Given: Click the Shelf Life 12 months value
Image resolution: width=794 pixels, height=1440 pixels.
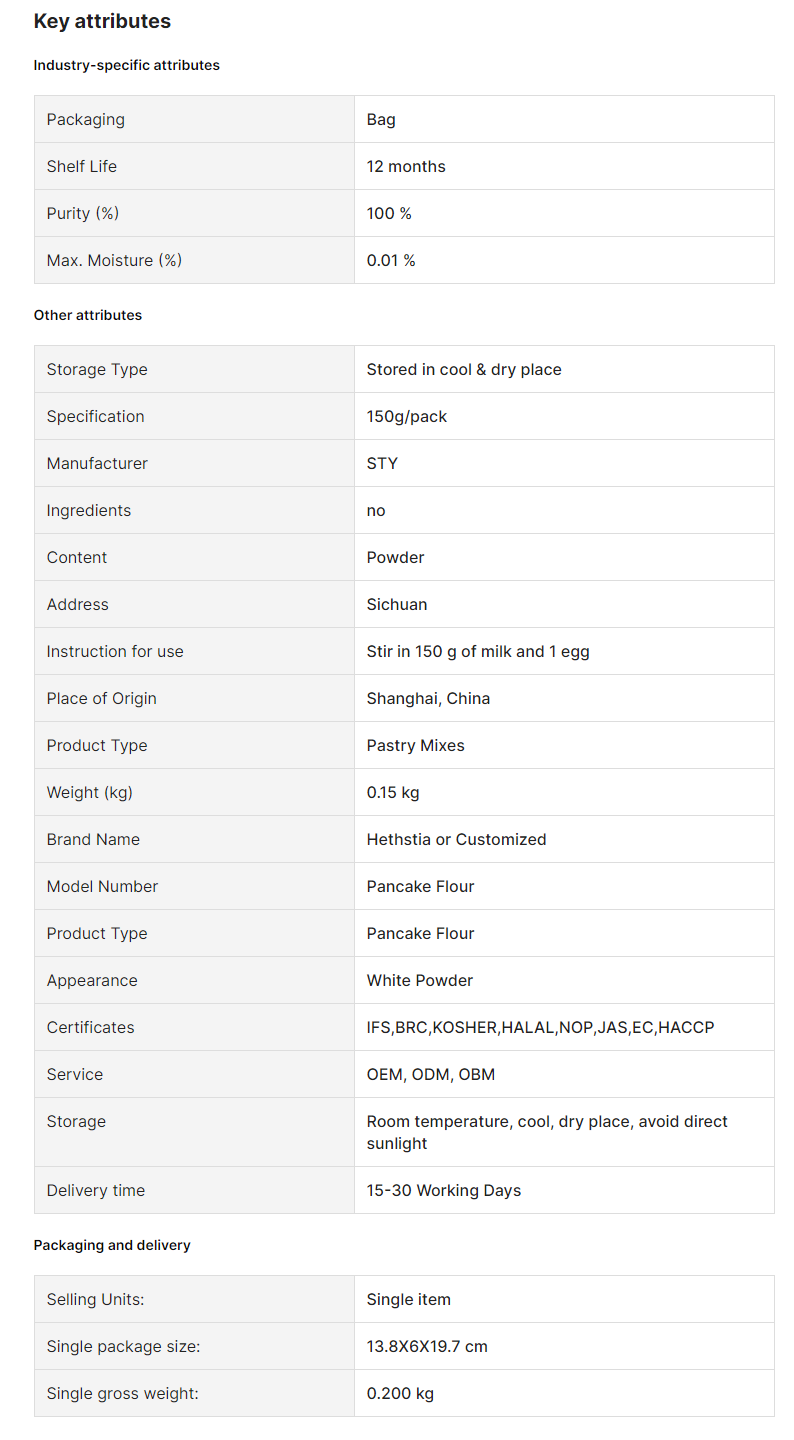Looking at the screenshot, I should point(406,166).
